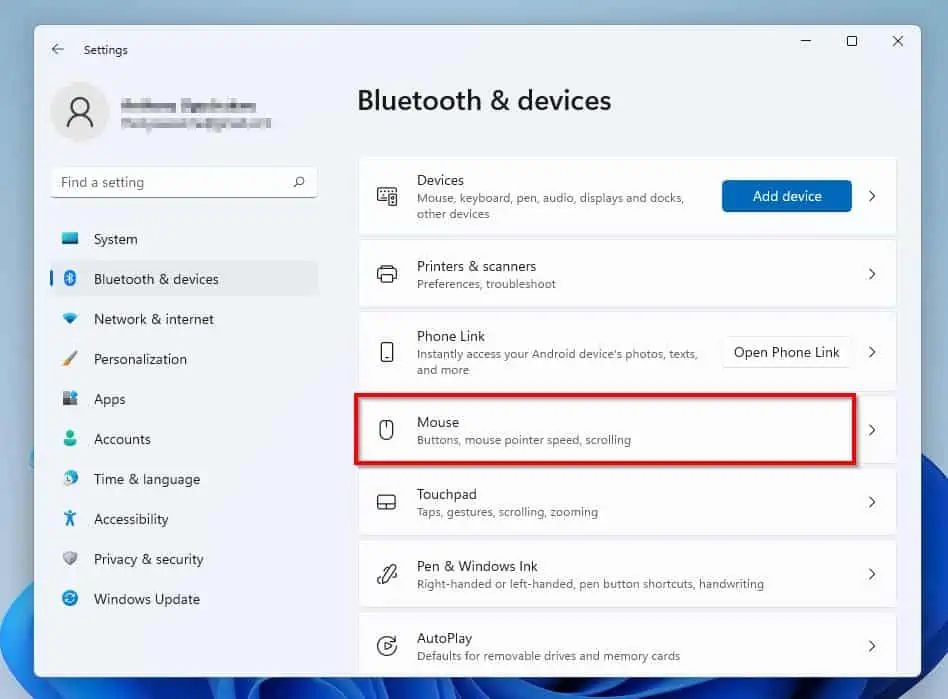Click the search magnifier icon

tap(299, 181)
